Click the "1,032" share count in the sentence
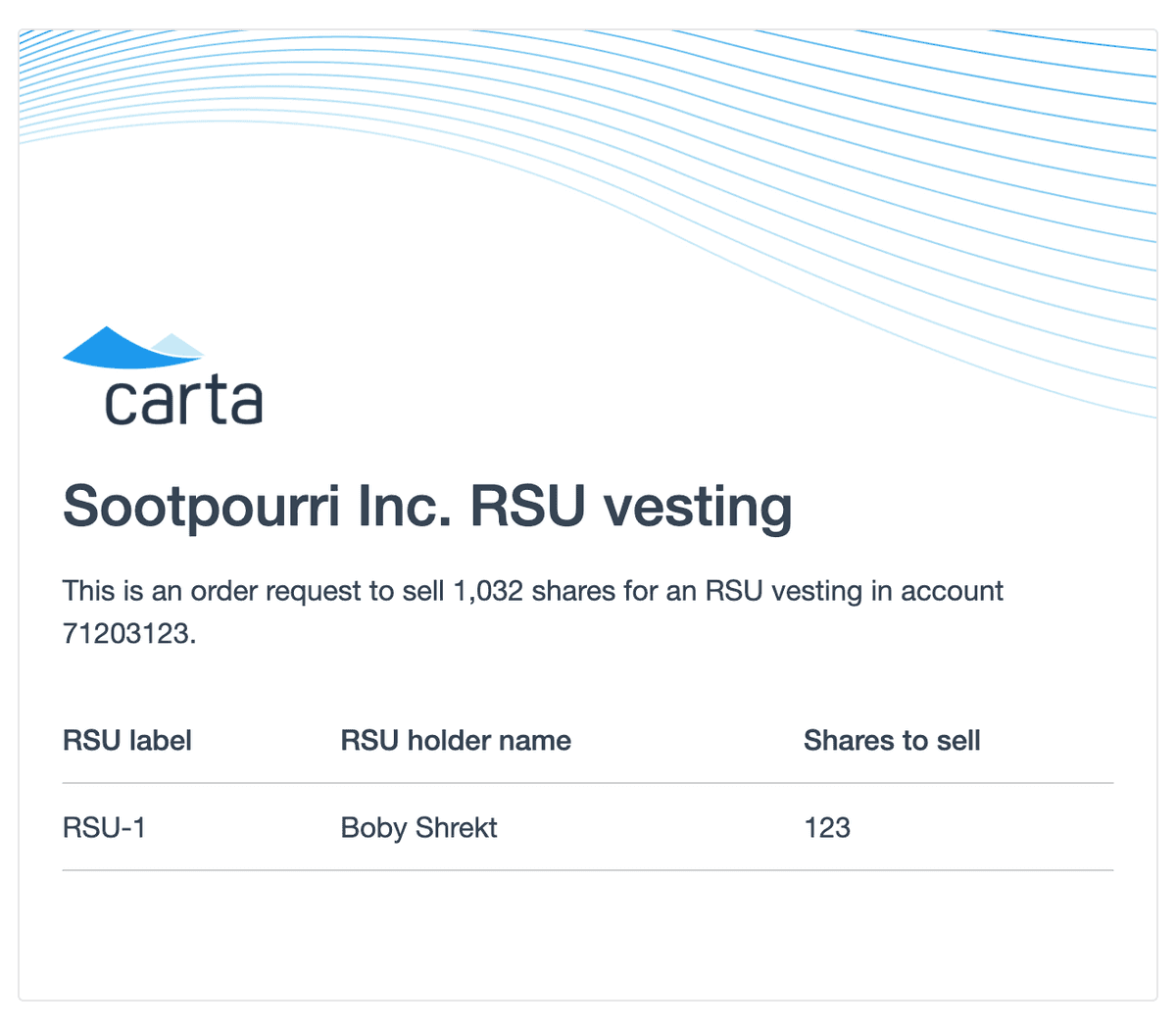 pyautogui.click(x=487, y=591)
